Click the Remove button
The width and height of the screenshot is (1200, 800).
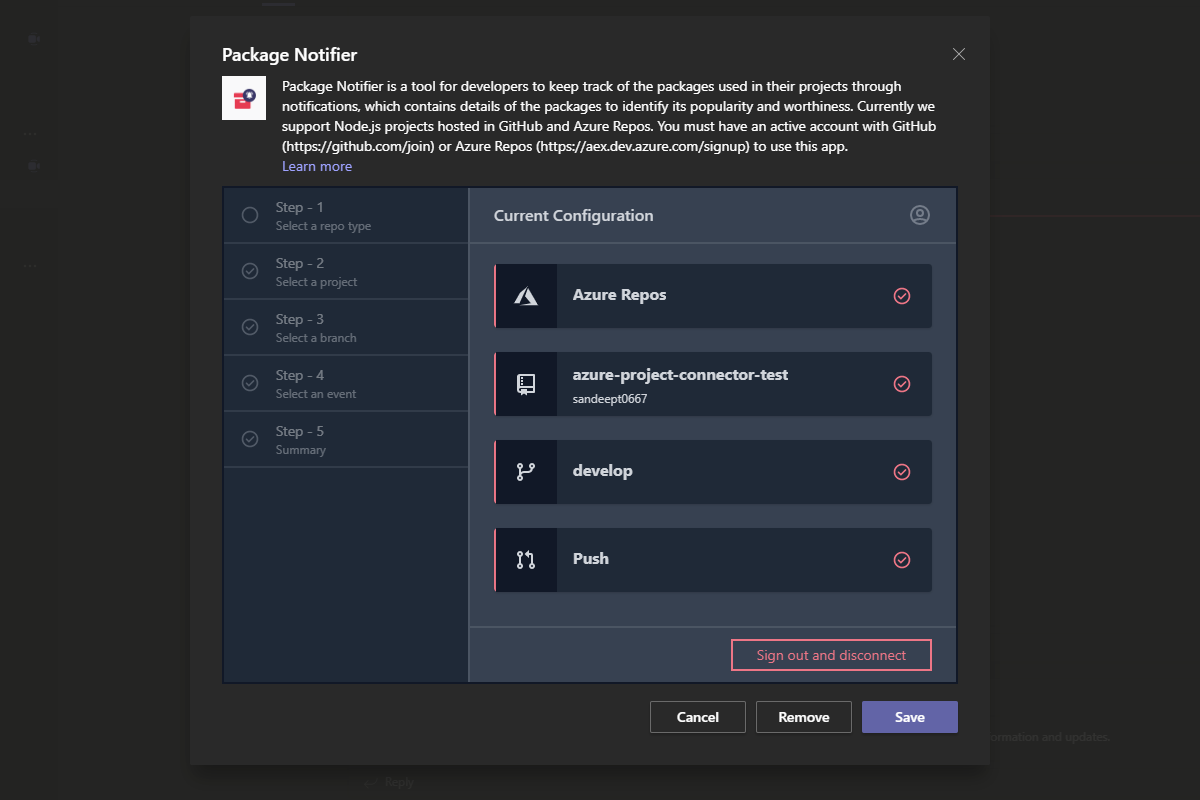click(804, 717)
